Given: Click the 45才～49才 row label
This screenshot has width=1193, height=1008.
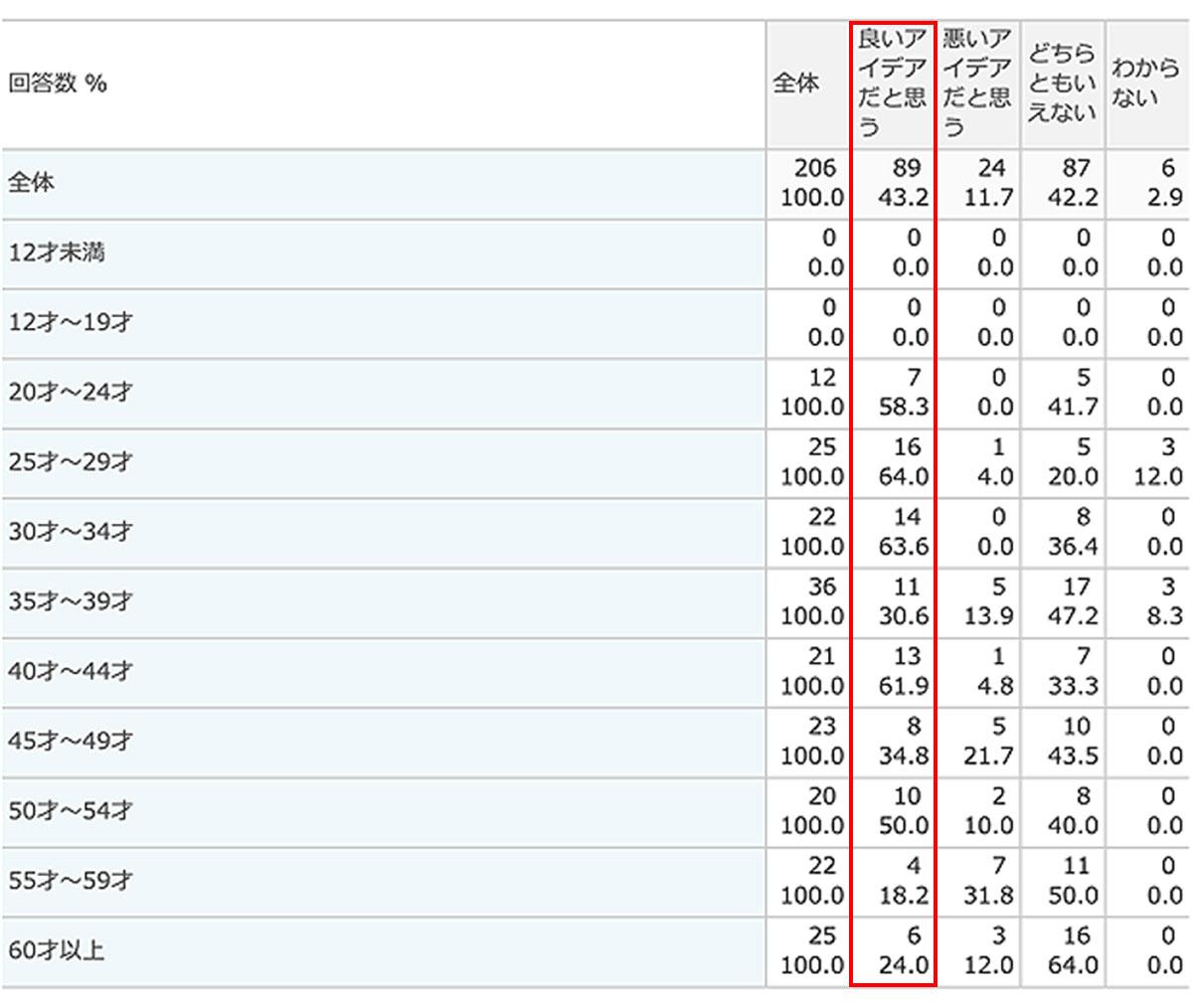Looking at the screenshot, I should [71, 742].
